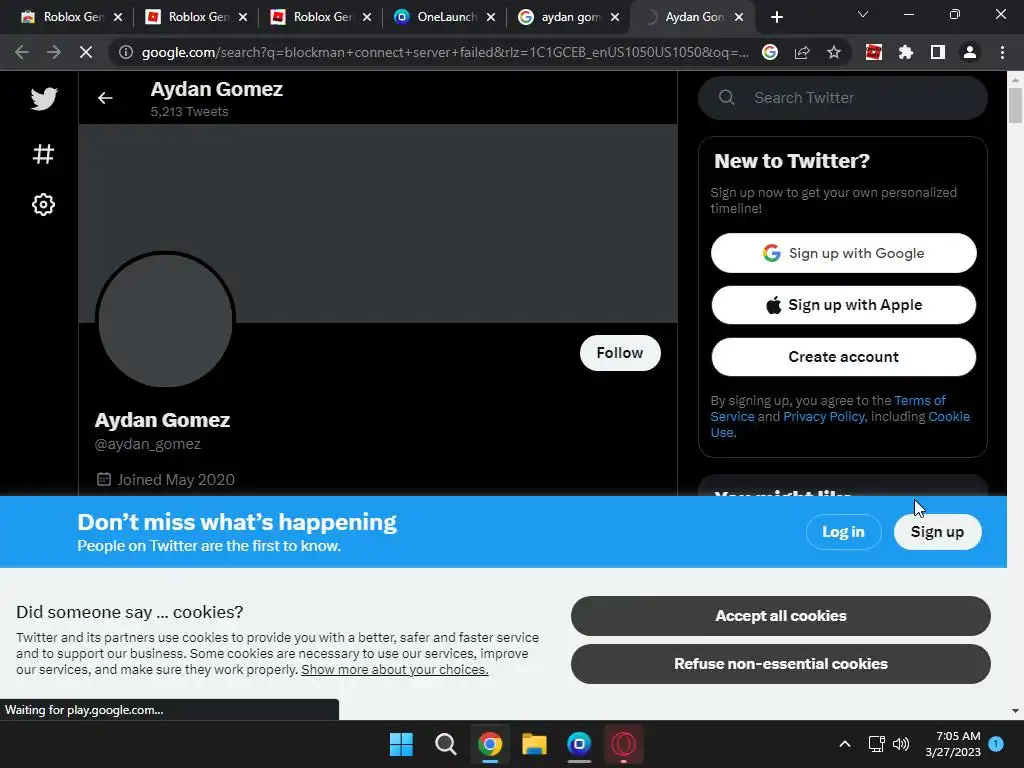Click the Joined May 2020 text
1024x768 pixels.
(176, 479)
